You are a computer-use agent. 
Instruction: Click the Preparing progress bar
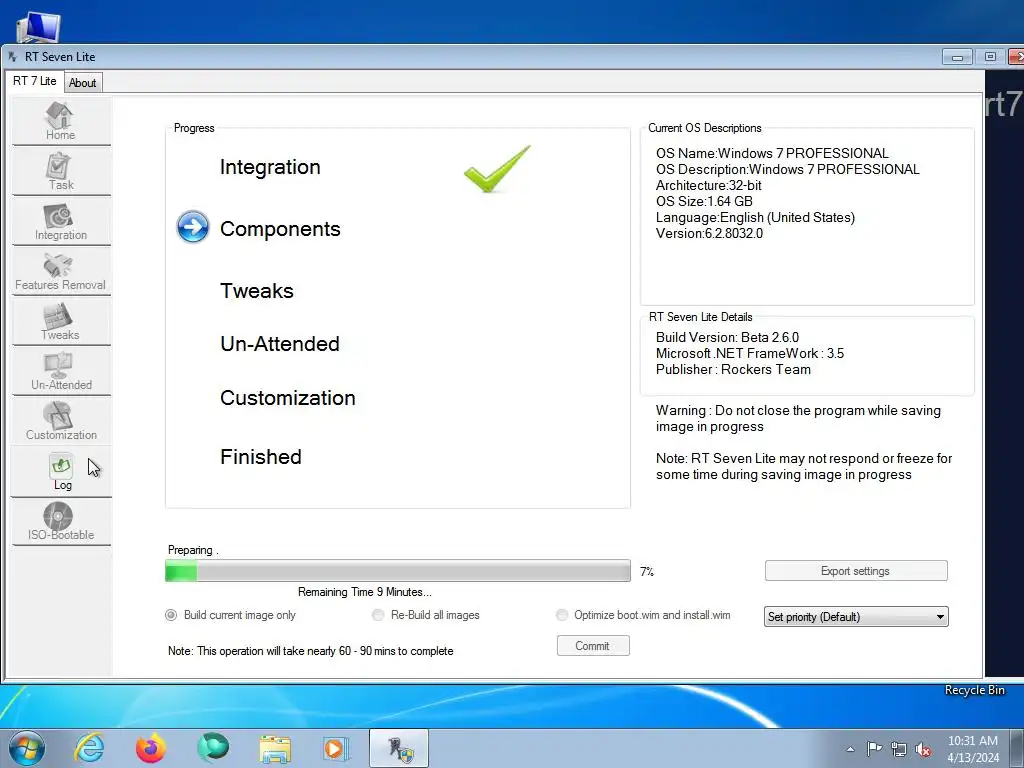point(398,571)
